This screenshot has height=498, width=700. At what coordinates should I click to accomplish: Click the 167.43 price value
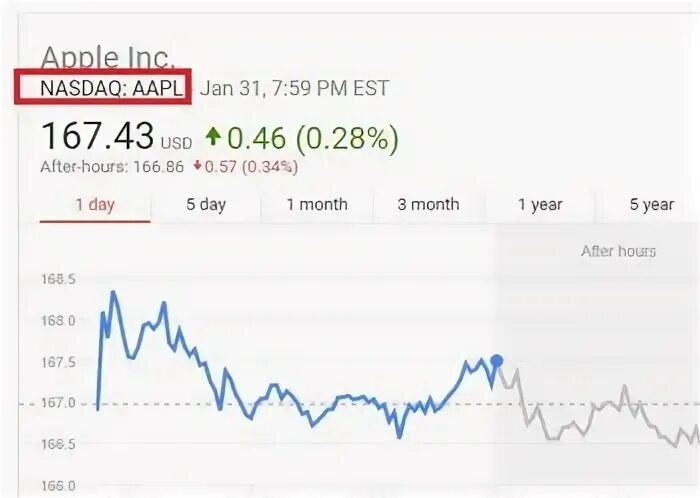click(97, 136)
